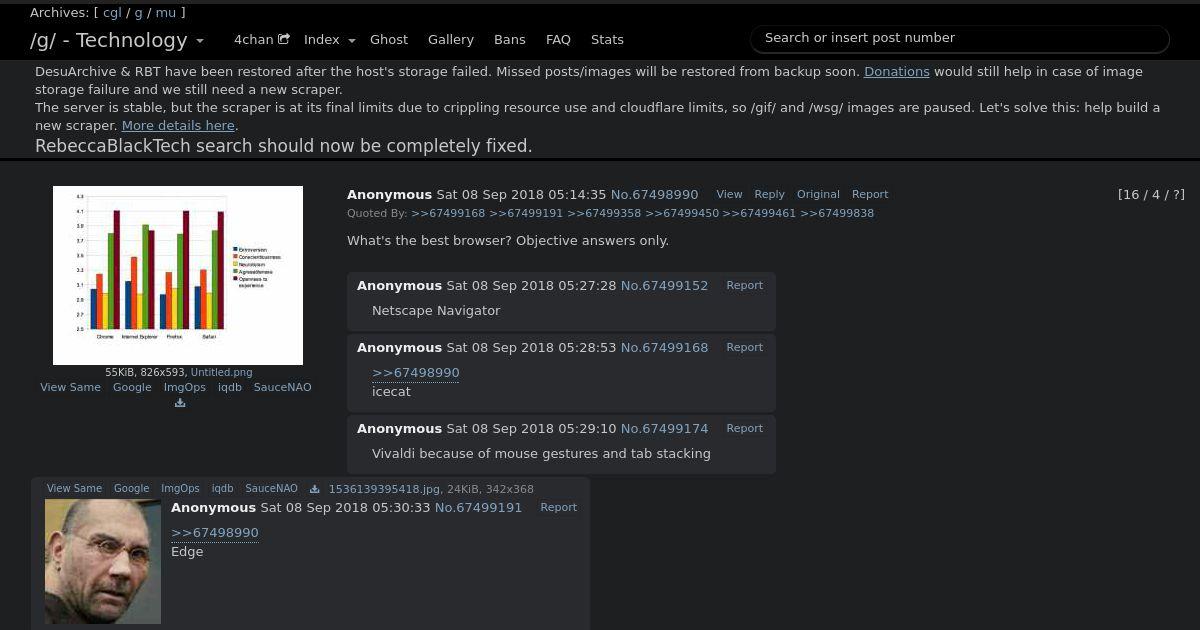Screen dimensions: 1200x630
Task: Download 1536139395418.jpg via download icon
Action: pos(314,489)
